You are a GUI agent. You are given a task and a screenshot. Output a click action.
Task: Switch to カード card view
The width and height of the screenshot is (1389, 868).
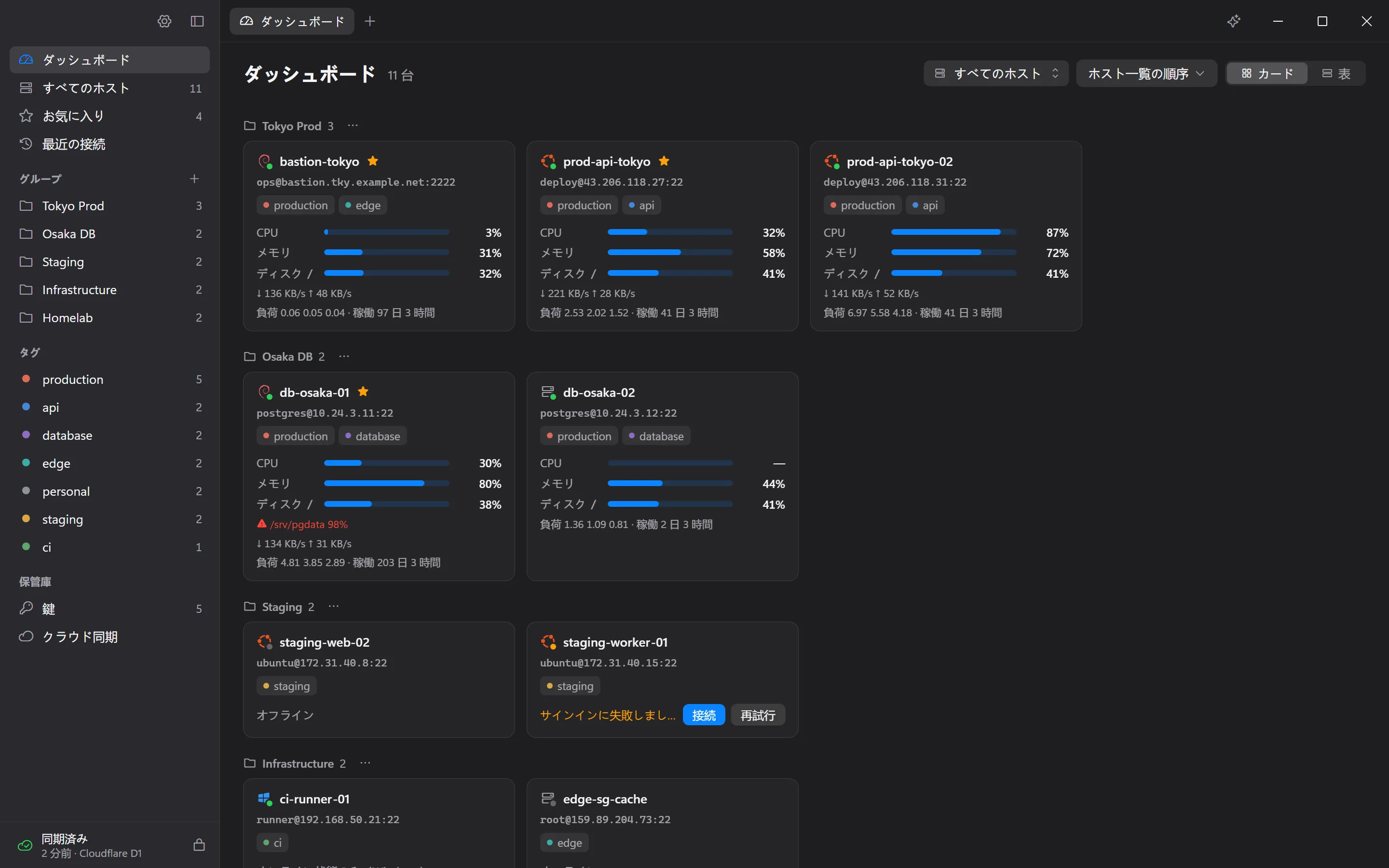click(x=1267, y=73)
